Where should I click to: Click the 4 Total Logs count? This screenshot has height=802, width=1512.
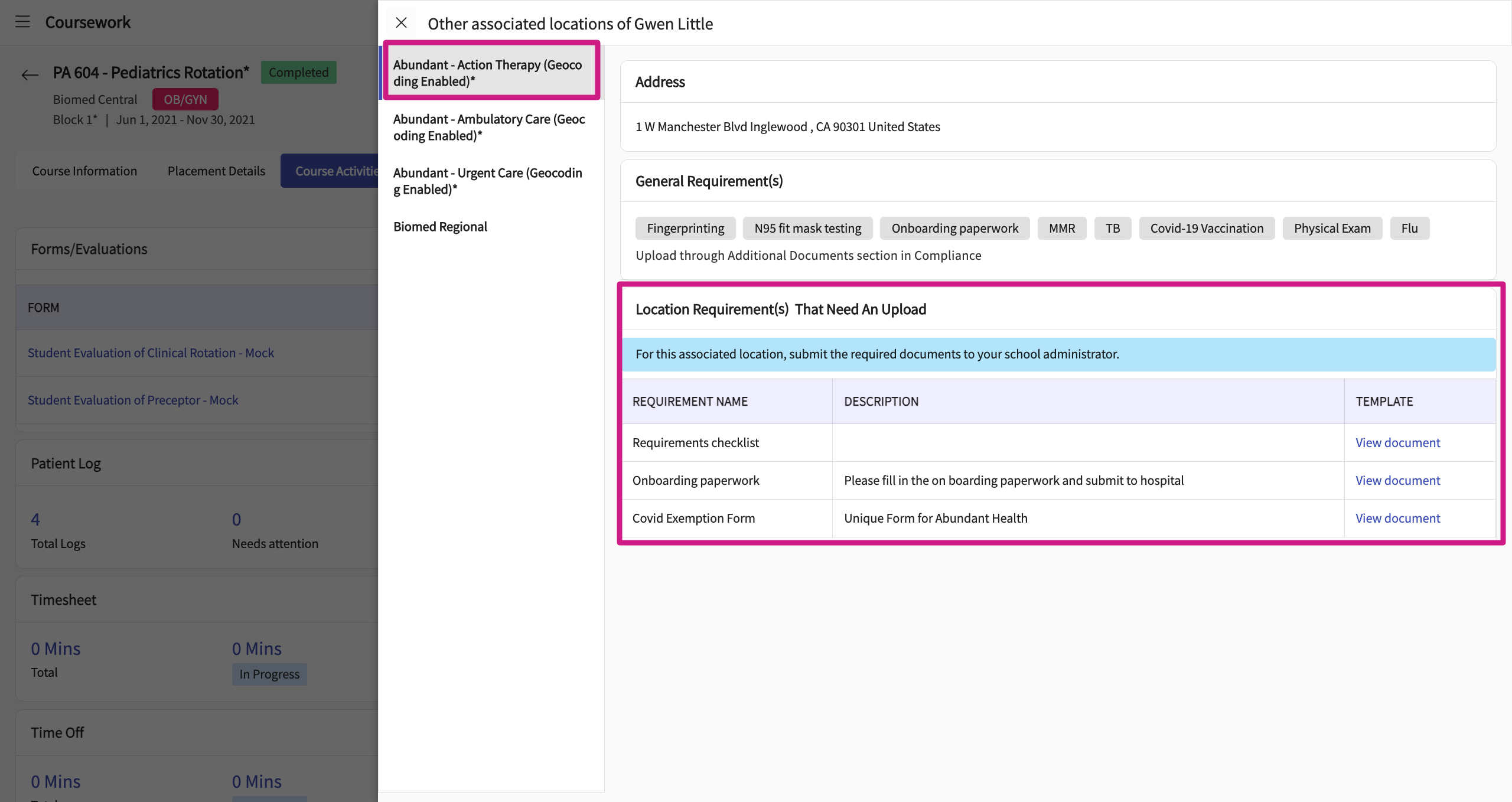click(35, 519)
